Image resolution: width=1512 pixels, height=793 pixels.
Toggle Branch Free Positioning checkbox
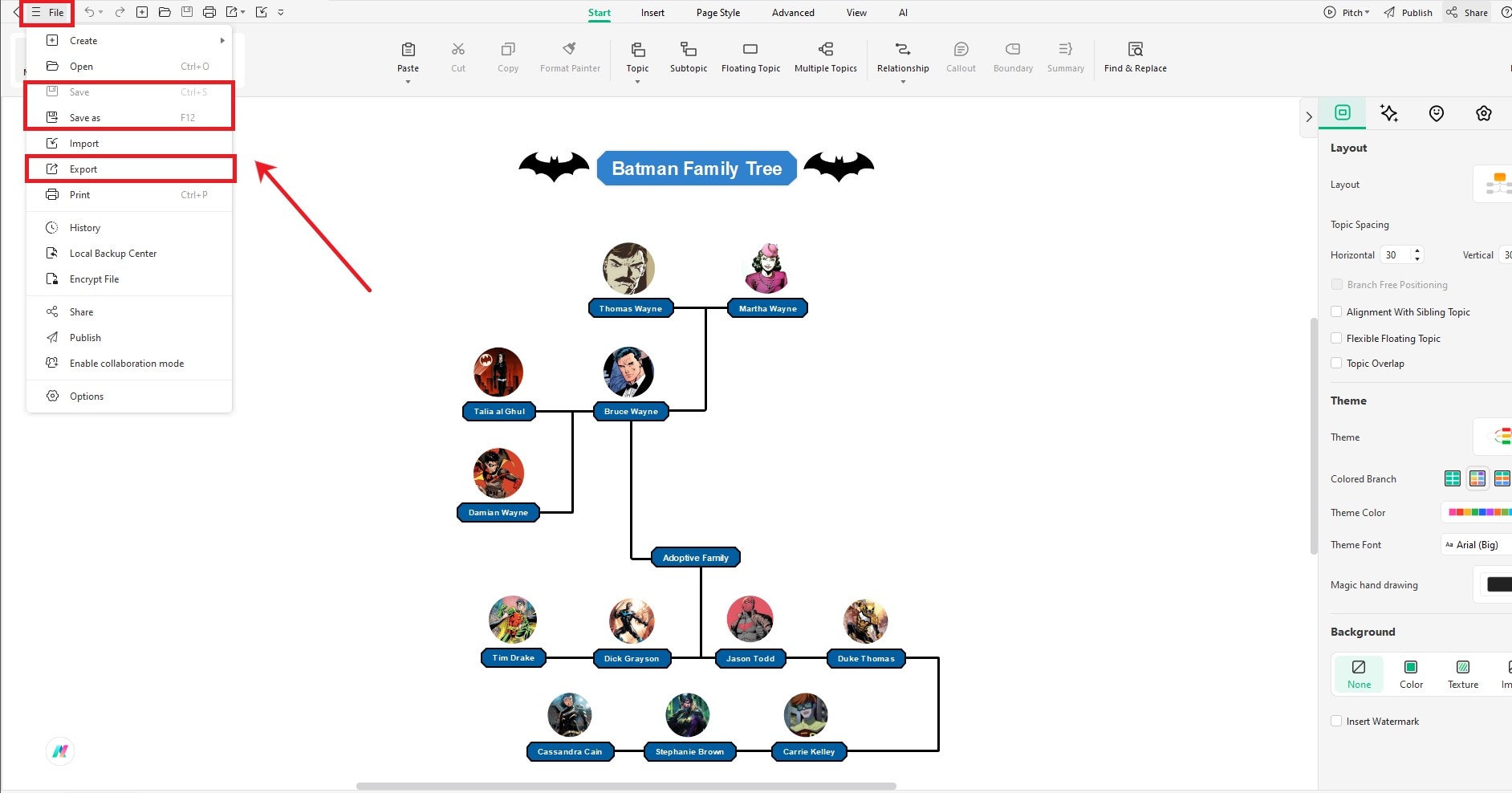[1336, 284]
